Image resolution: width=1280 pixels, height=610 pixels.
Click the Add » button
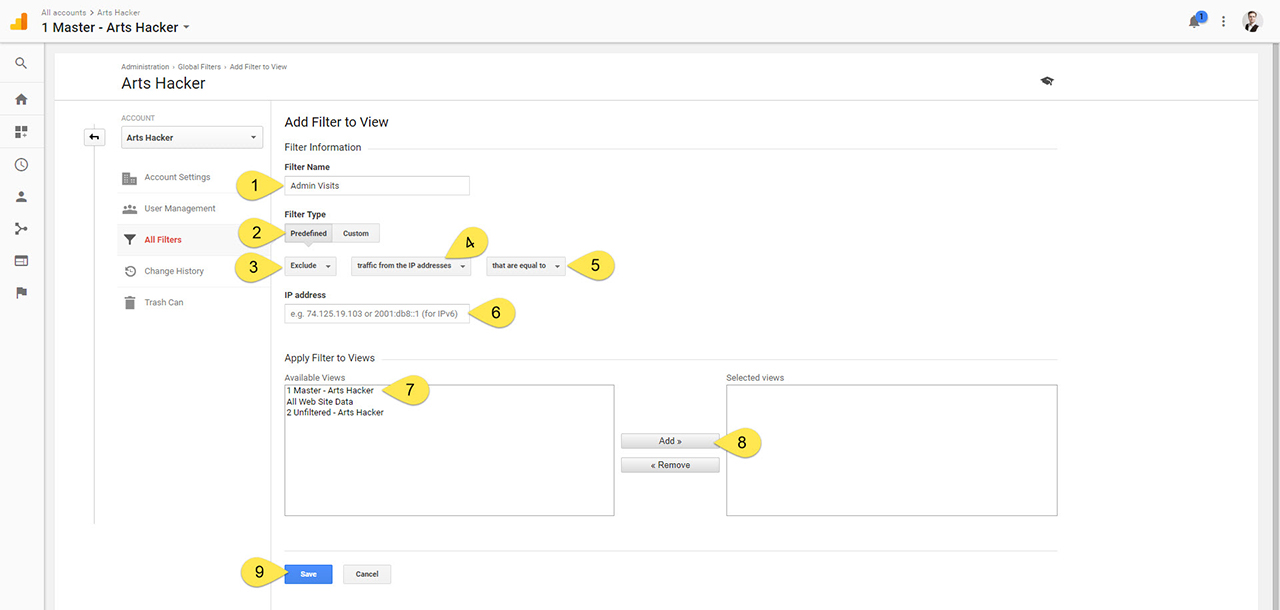tap(670, 441)
